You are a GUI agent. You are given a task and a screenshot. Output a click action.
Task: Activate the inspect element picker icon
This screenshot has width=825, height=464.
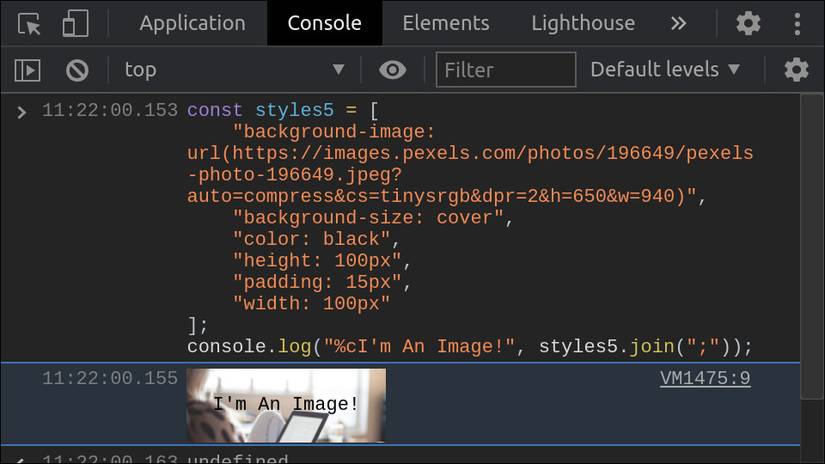(x=29, y=24)
